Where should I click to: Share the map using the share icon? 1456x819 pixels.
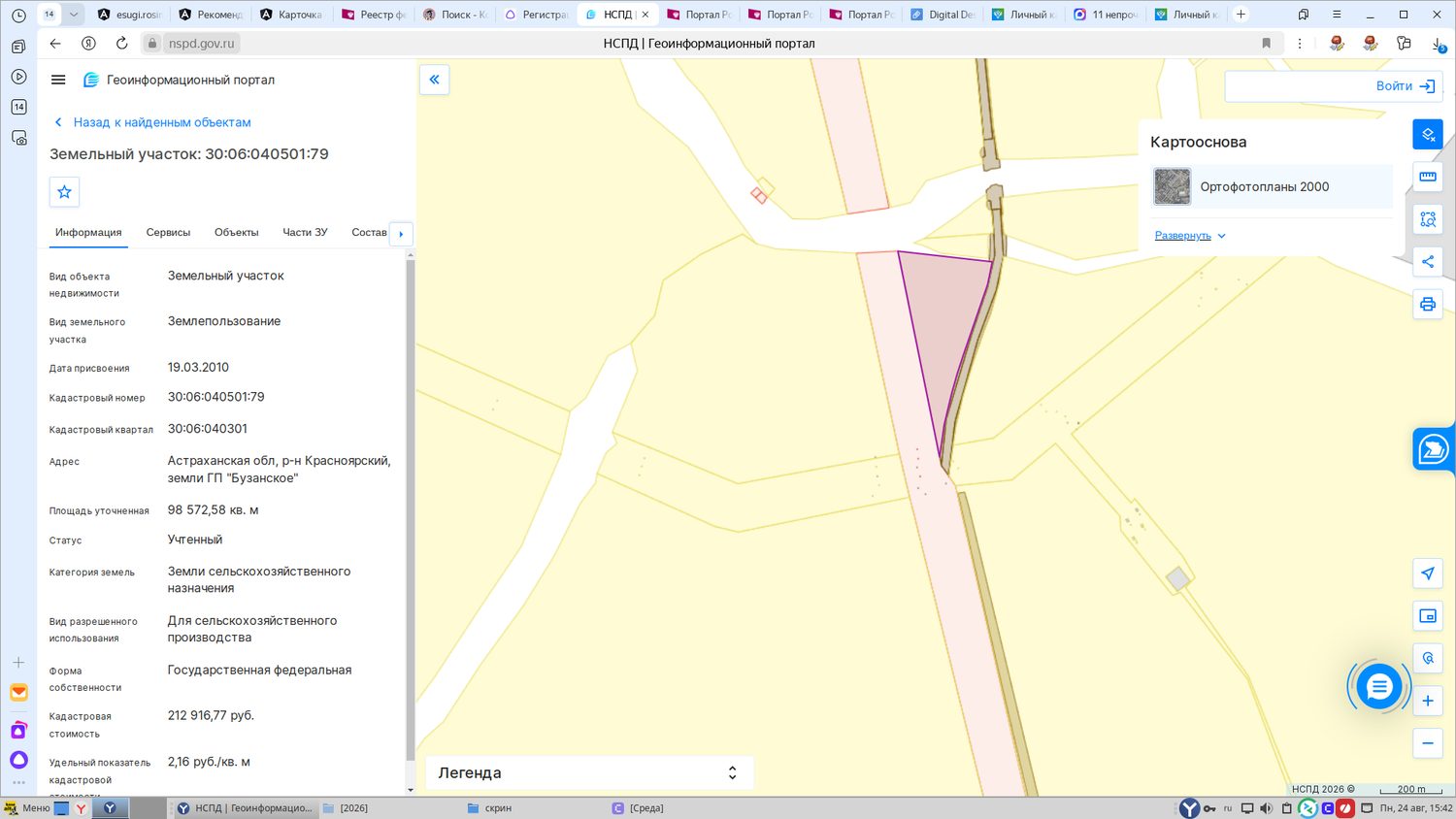[1428, 261]
